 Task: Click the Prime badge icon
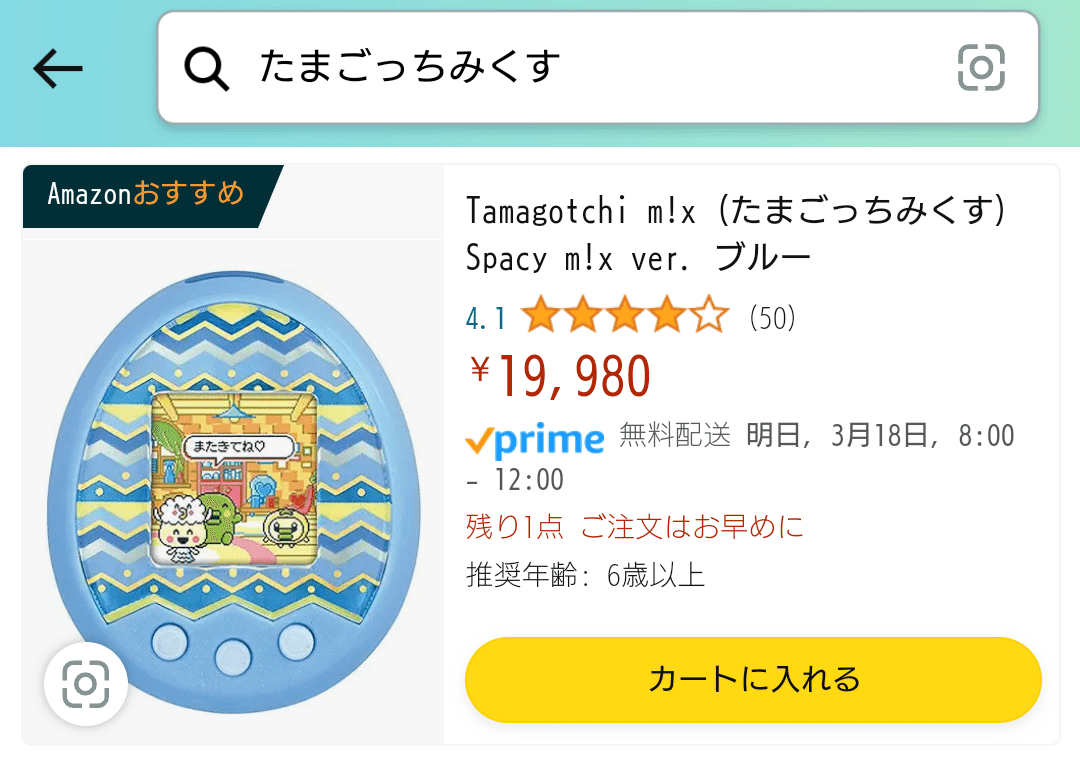536,438
